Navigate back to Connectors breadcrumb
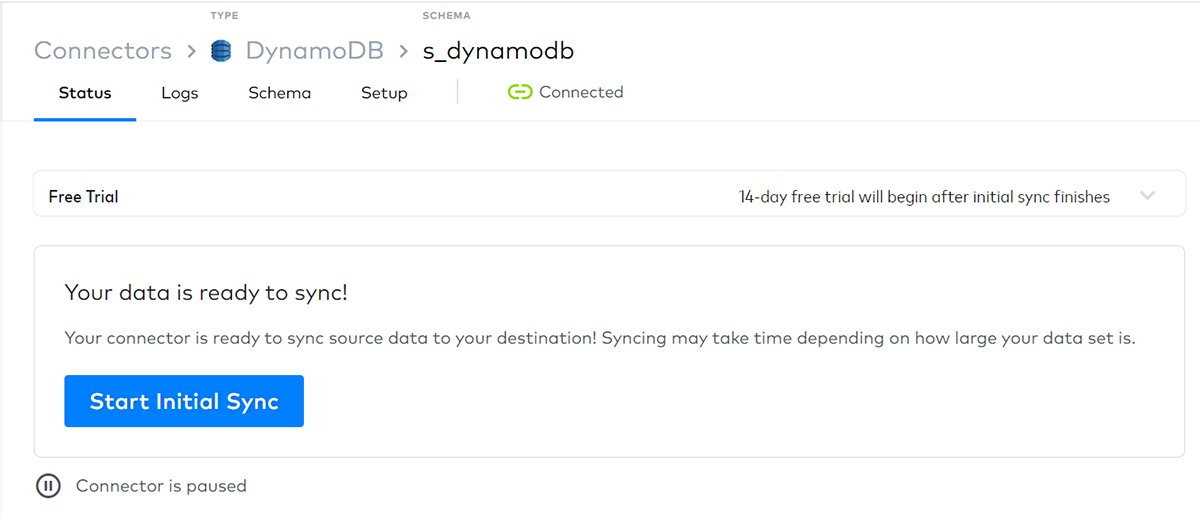 point(103,51)
